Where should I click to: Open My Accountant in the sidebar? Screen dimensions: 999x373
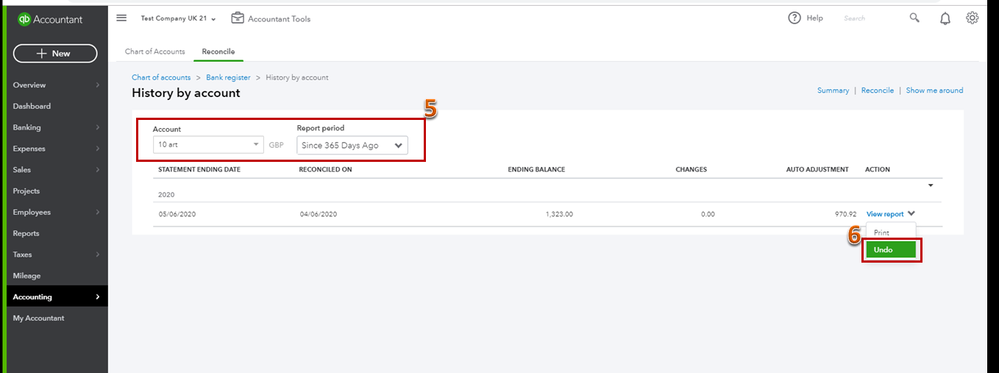point(38,318)
